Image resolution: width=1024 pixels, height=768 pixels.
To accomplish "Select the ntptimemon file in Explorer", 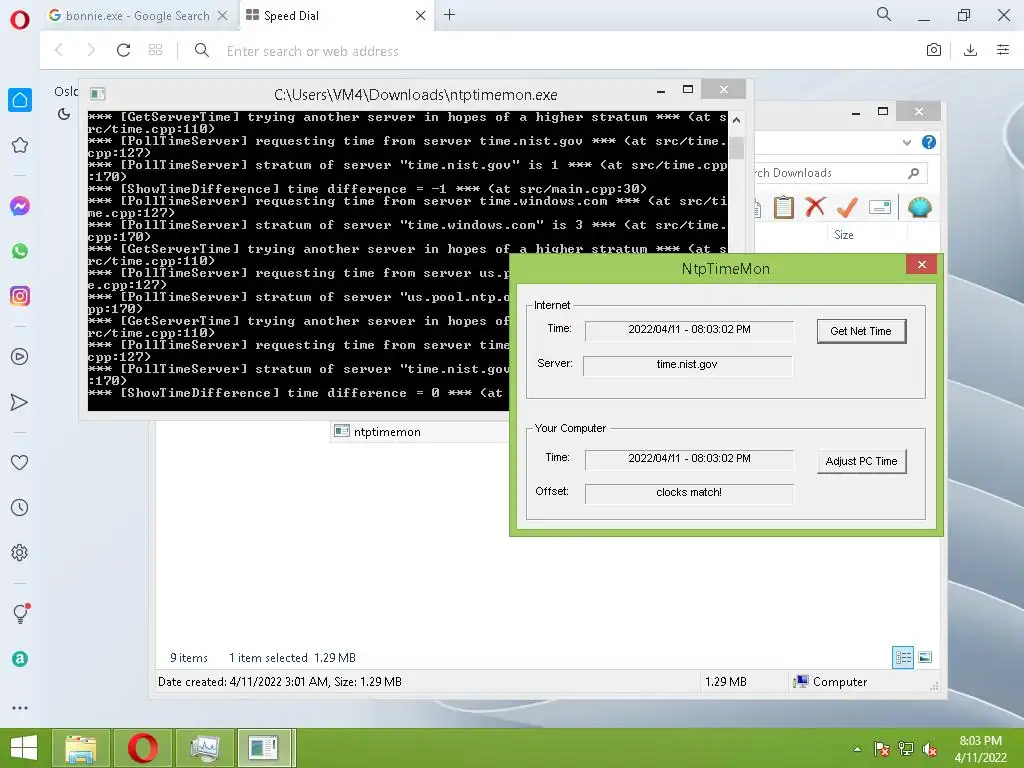I will [x=387, y=432].
